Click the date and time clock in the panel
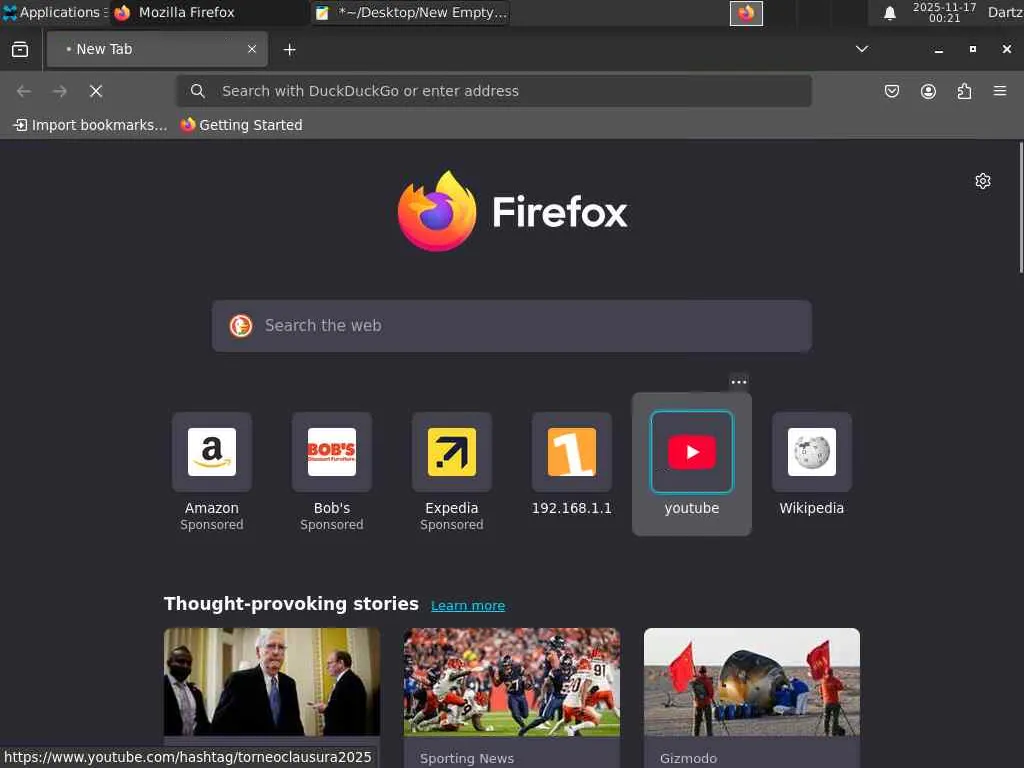 coord(944,12)
